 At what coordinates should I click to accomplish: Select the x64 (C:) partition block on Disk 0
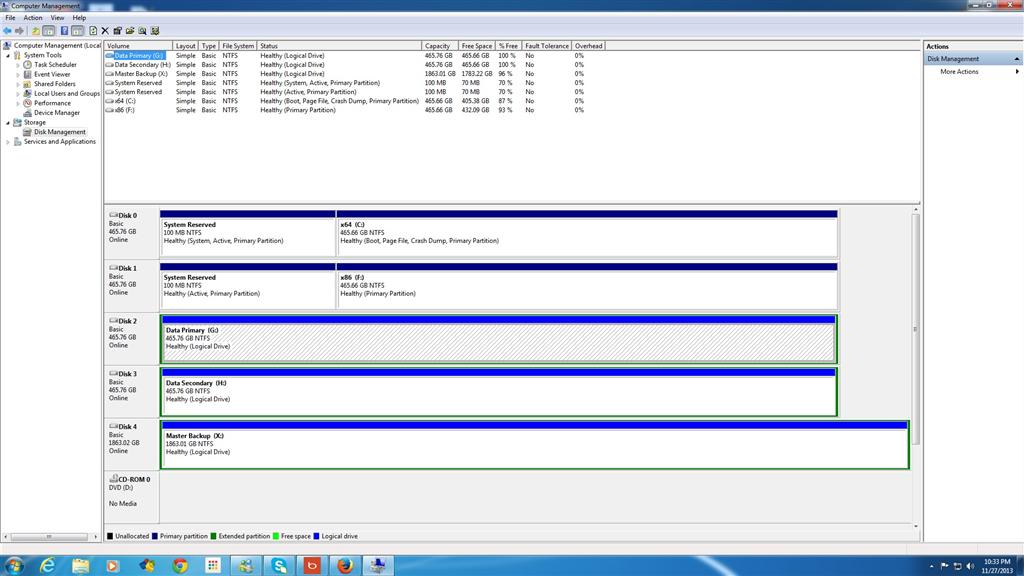coord(587,234)
